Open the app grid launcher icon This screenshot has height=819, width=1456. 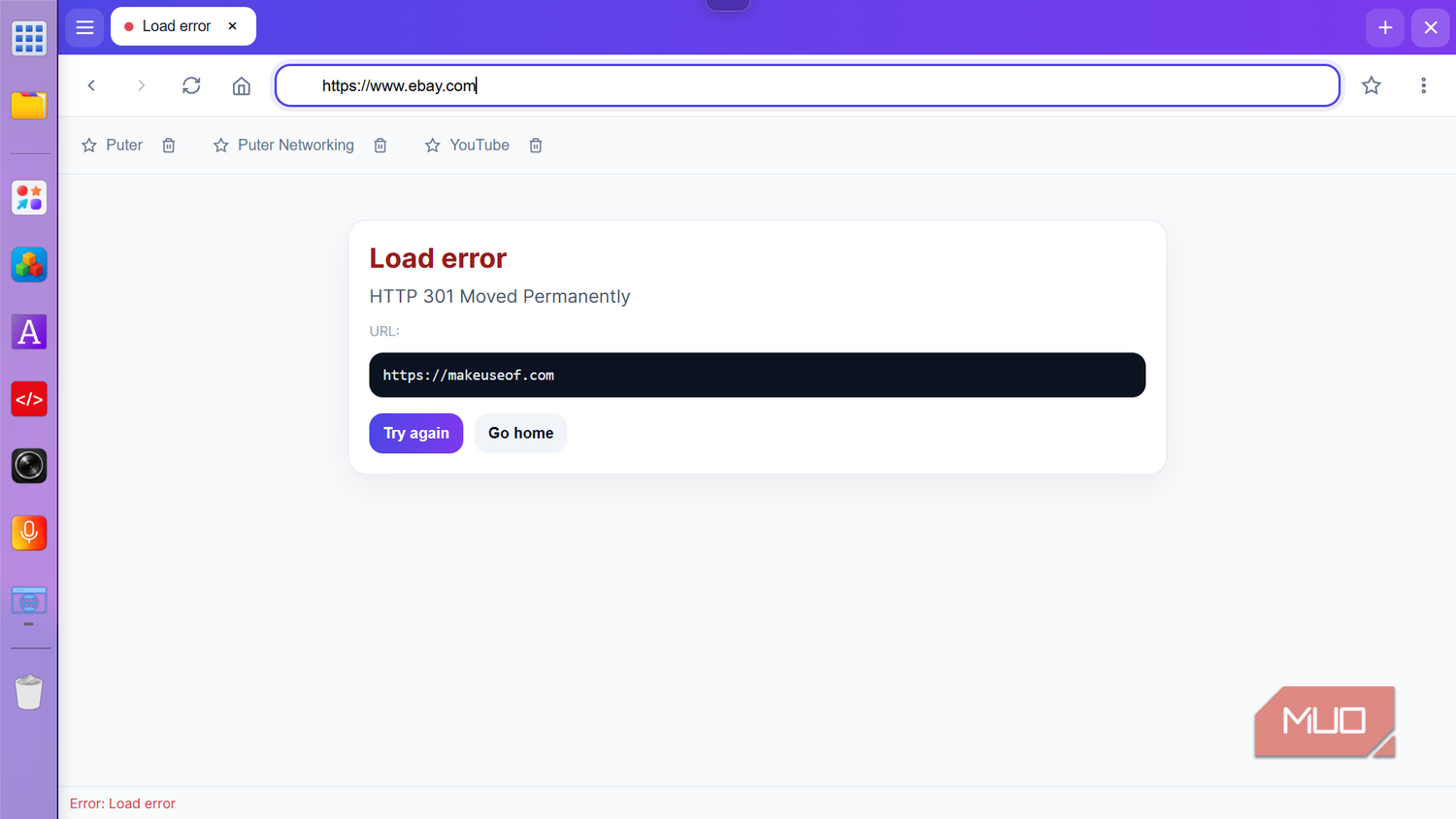coord(29,38)
